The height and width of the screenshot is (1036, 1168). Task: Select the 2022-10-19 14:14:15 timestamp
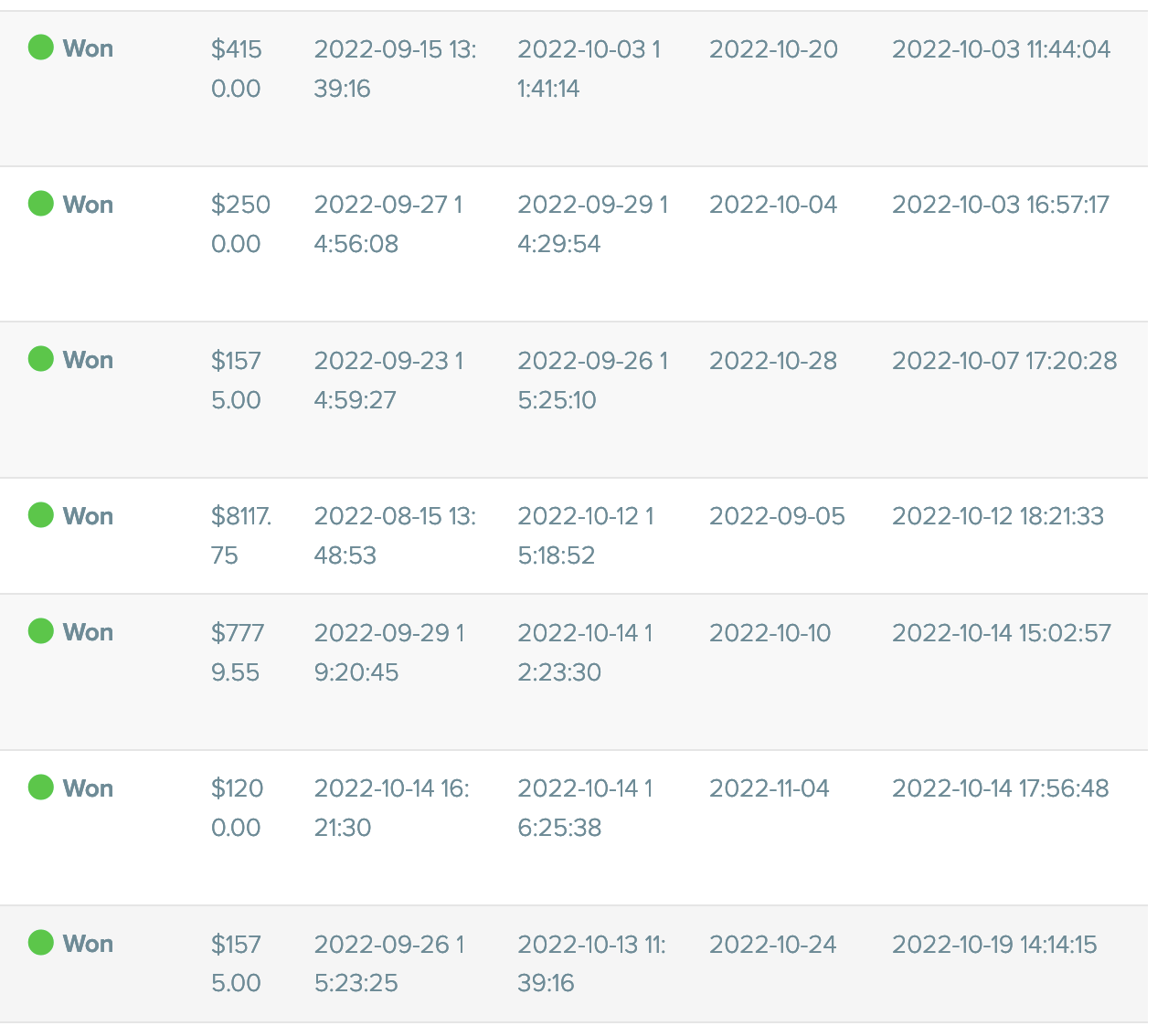click(x=994, y=945)
